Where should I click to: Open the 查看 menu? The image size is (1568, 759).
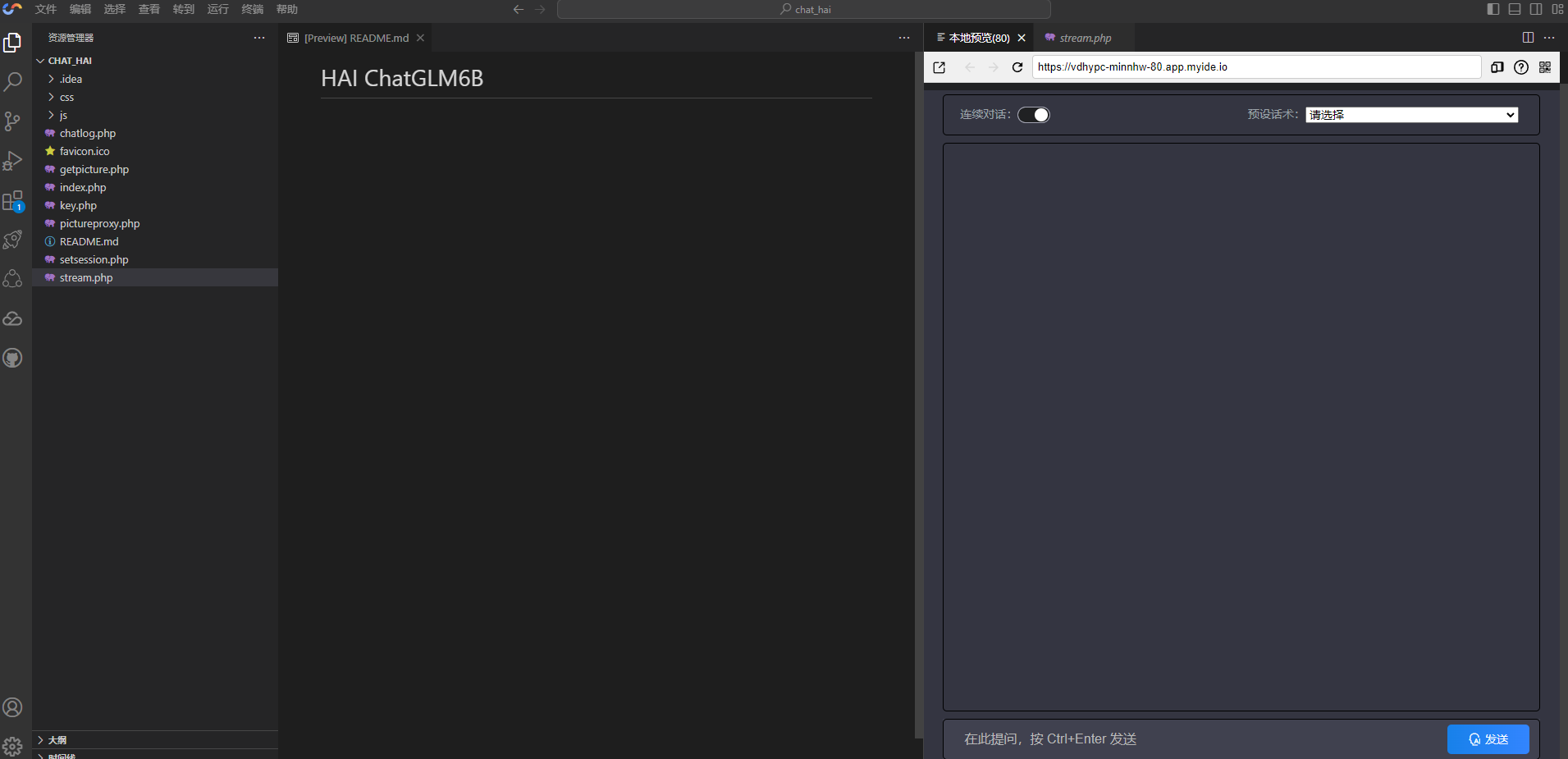point(149,9)
